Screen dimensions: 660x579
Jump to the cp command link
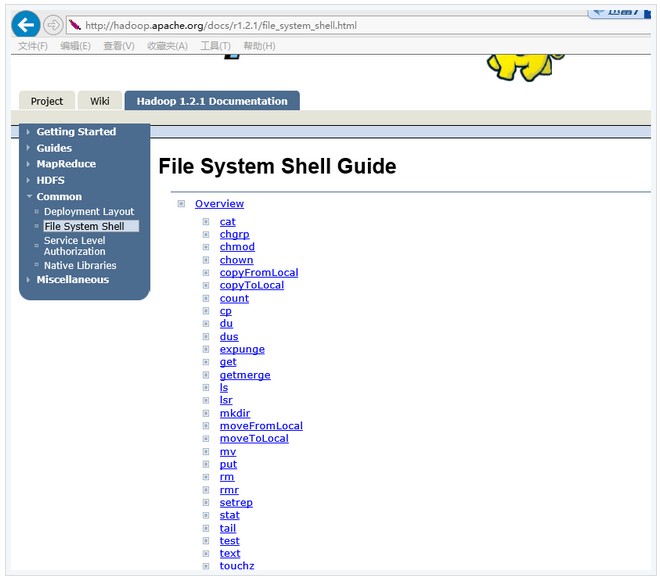226,311
